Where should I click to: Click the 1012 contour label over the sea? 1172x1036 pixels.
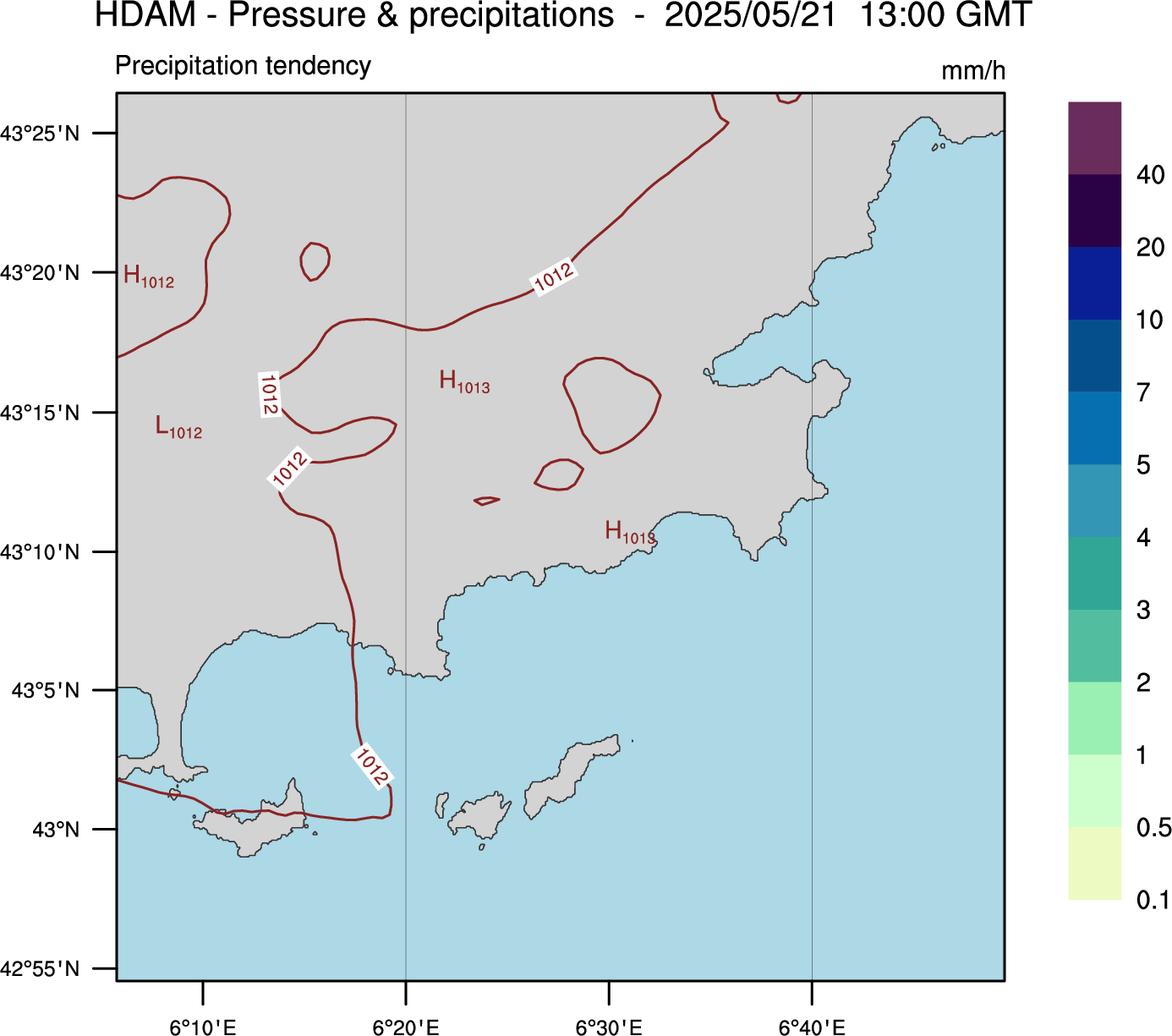(371, 766)
